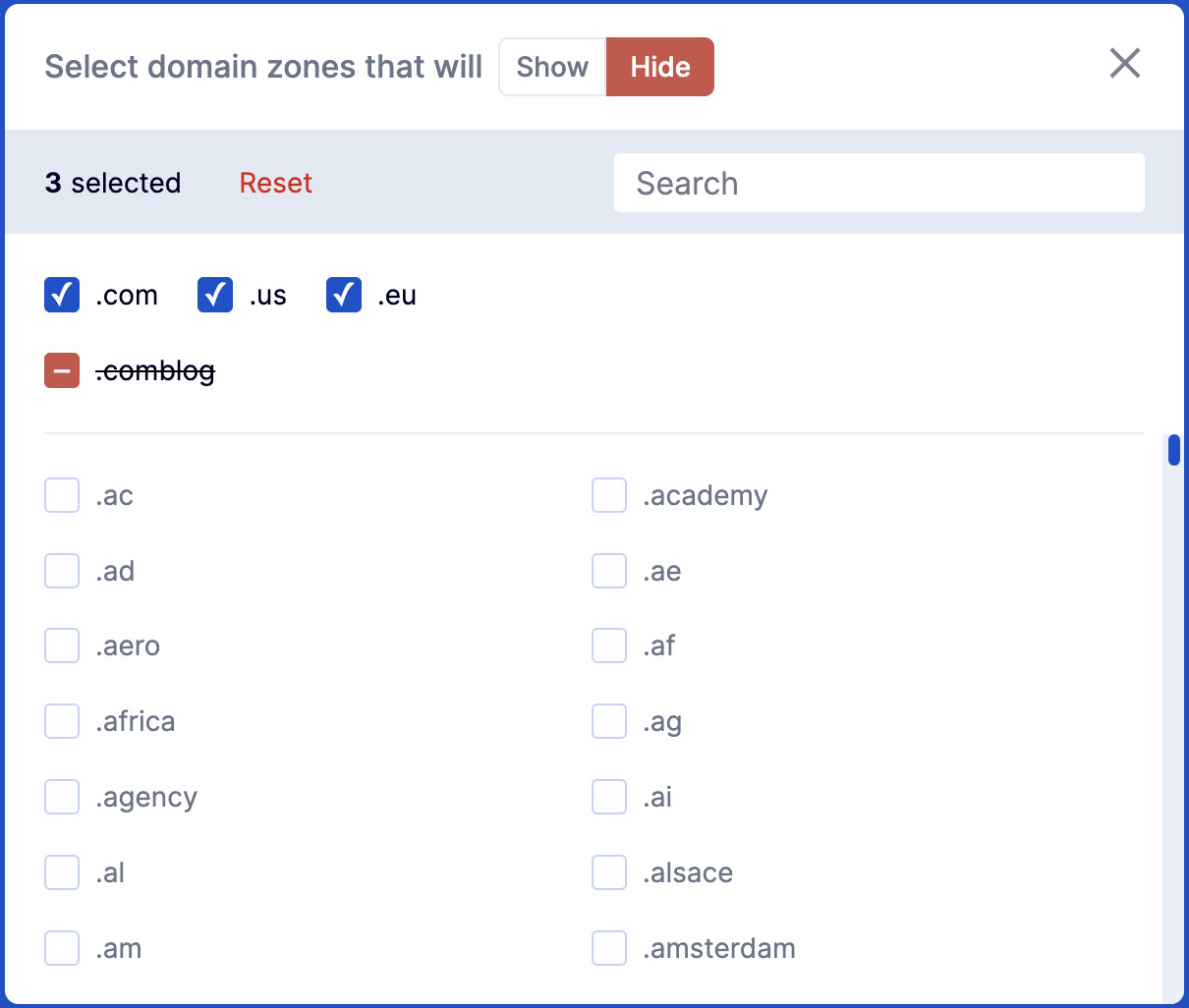This screenshot has width=1189, height=1008.
Task: Close the domain zones dialog
Action: point(1124,64)
